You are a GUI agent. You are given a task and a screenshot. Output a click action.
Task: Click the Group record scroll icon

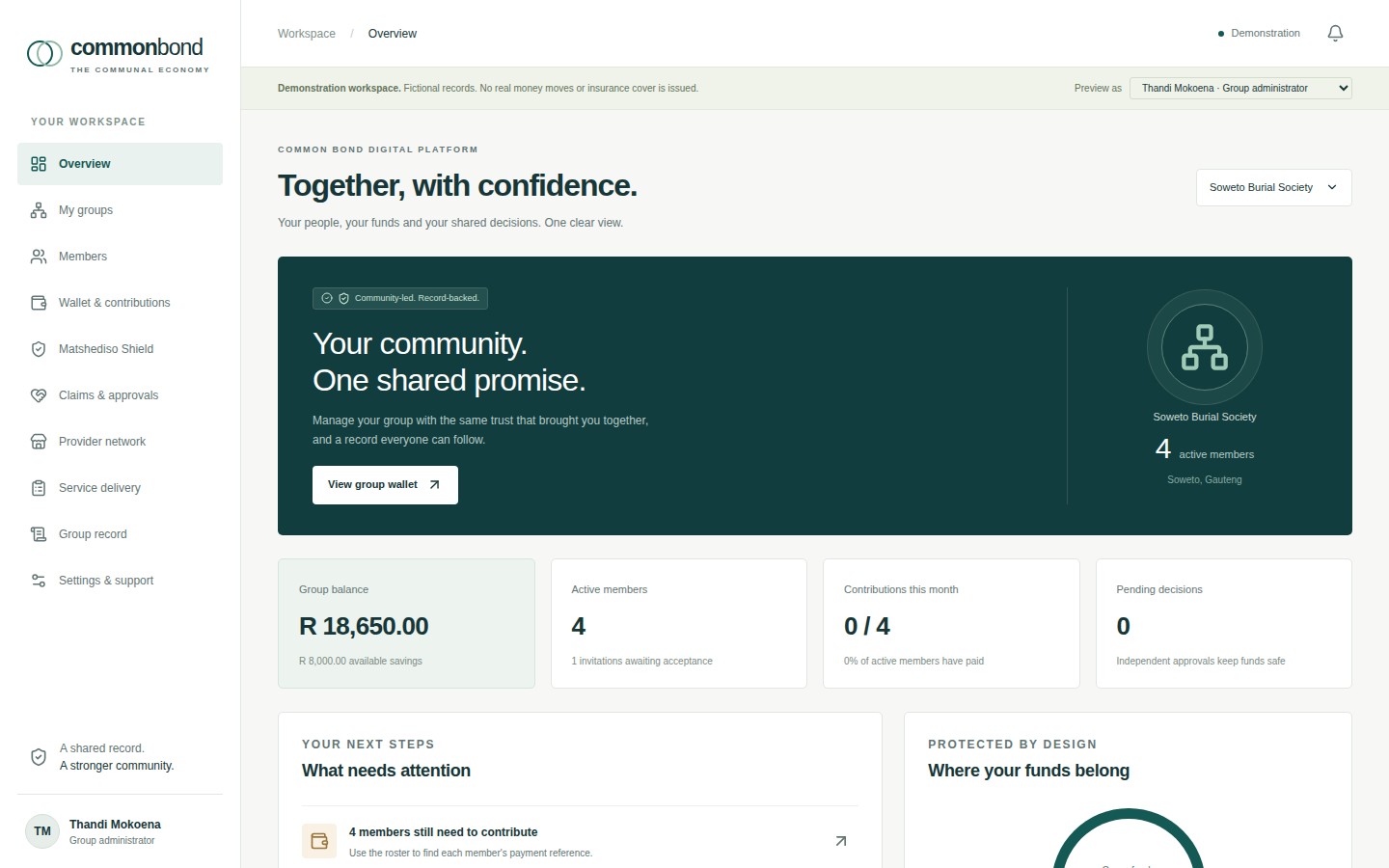pyautogui.click(x=39, y=534)
